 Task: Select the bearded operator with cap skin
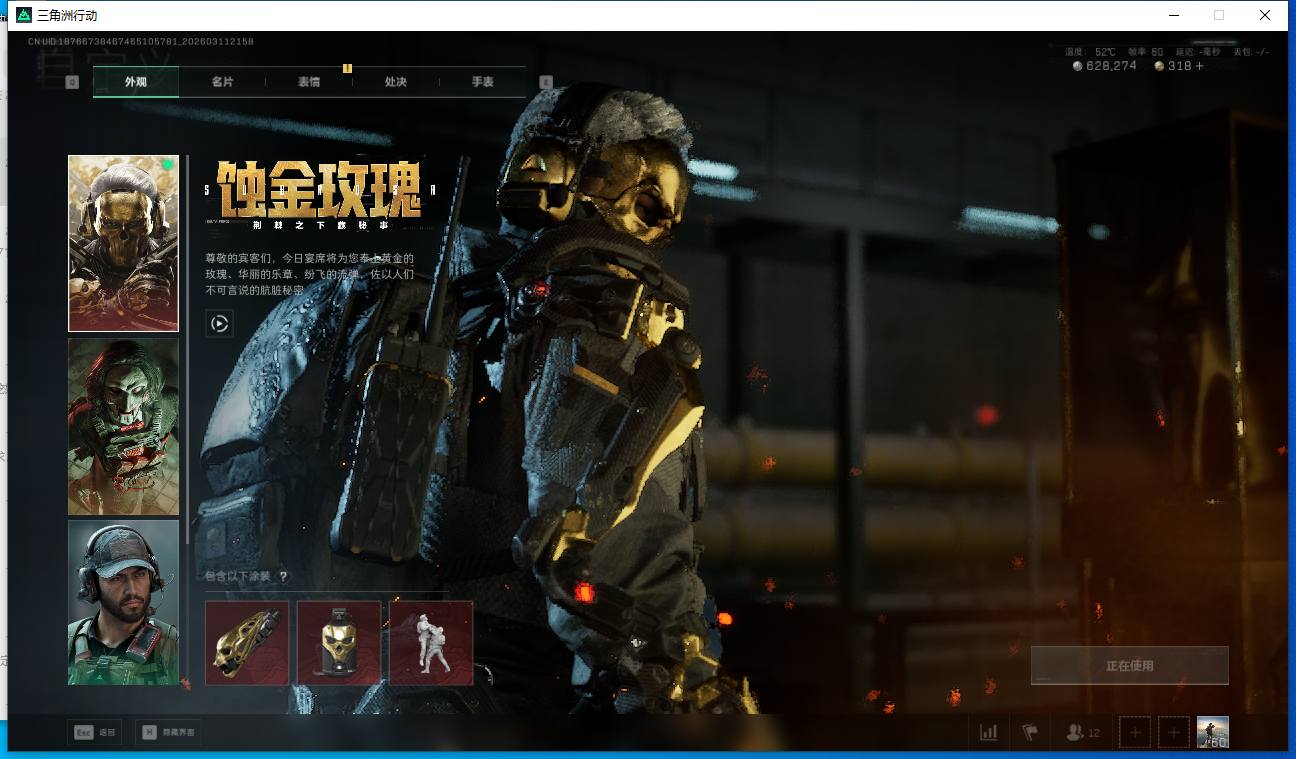123,602
